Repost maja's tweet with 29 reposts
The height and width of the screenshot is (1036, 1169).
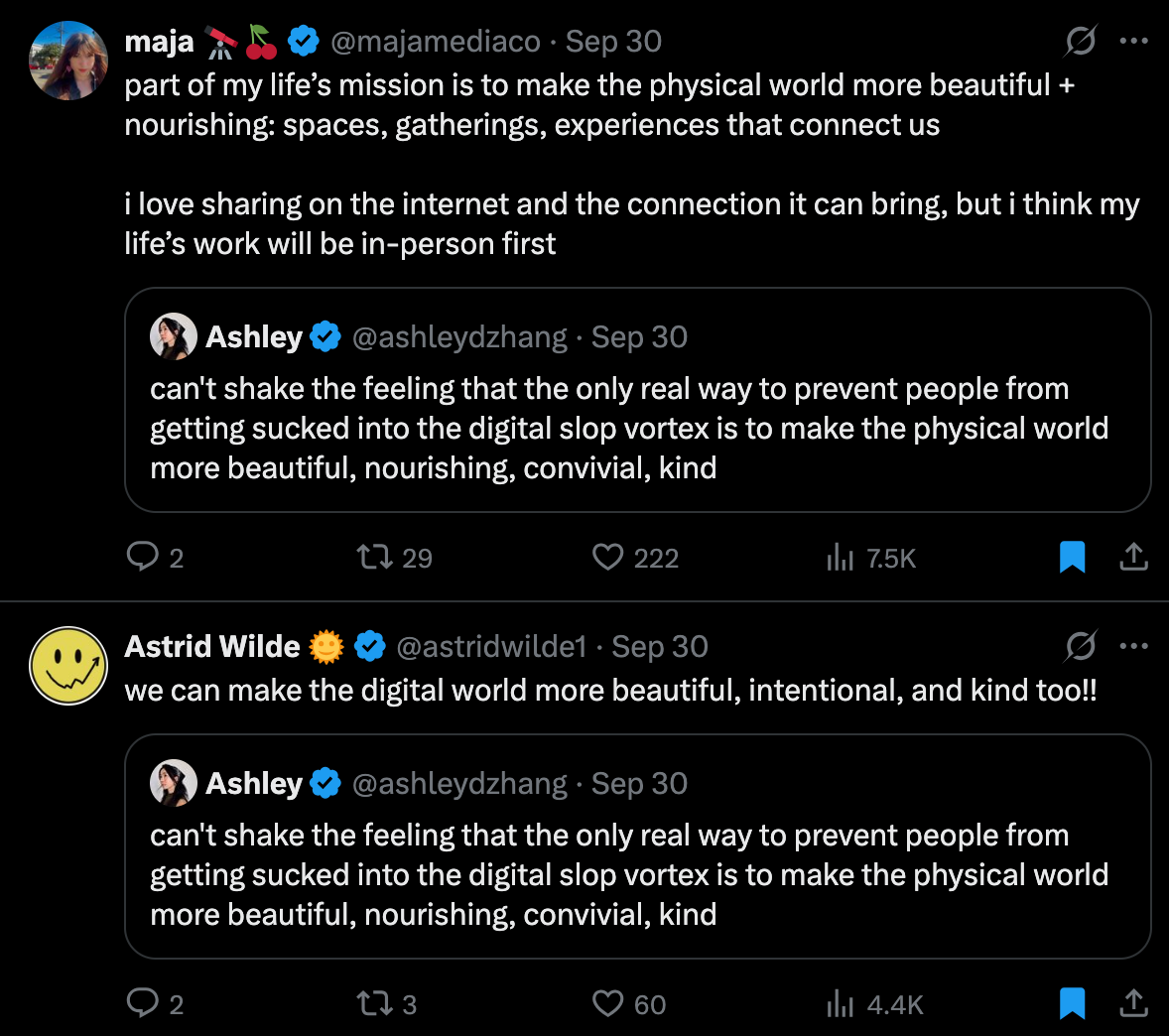pos(376,557)
